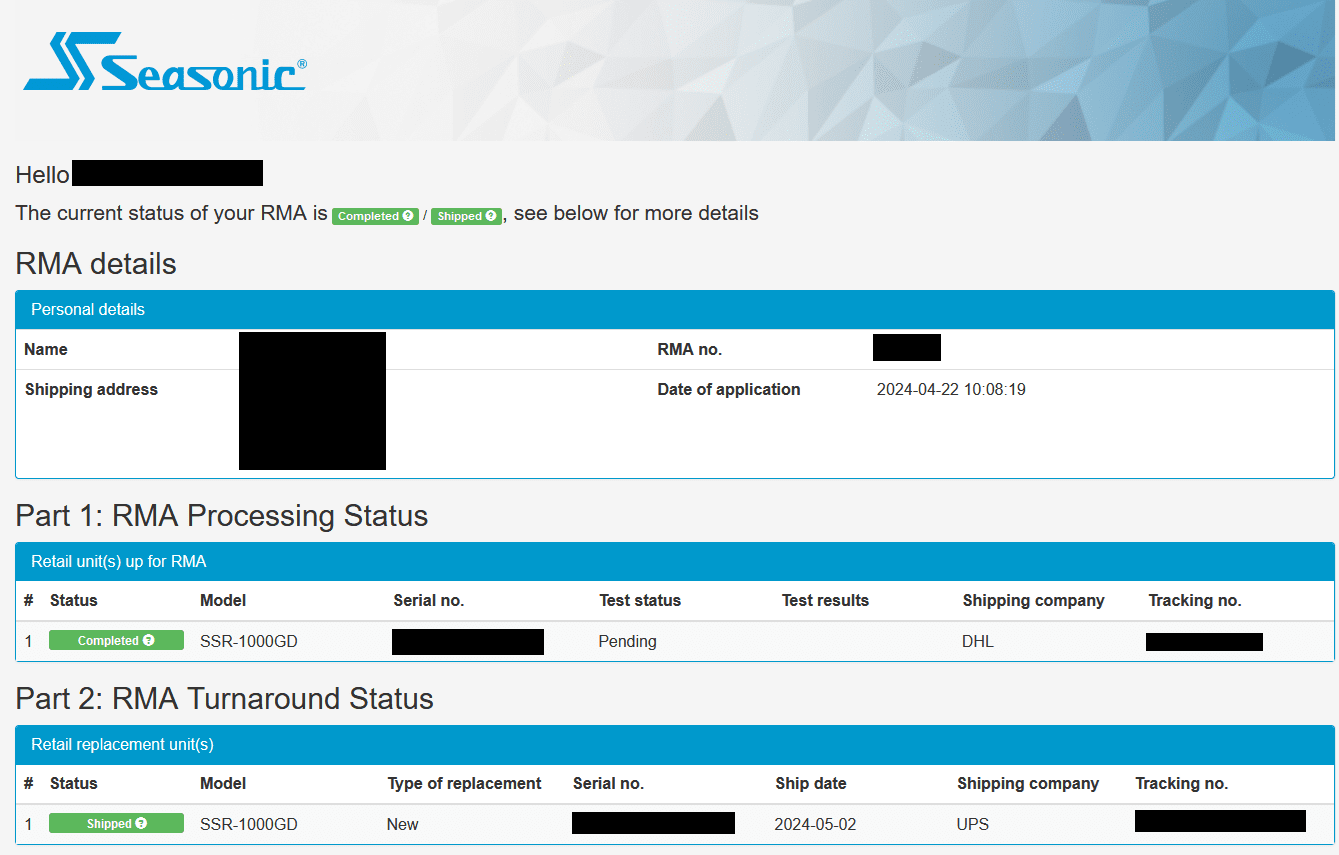The height and width of the screenshot is (855, 1339).
Task: Click the 'Test status' column header
Action: point(640,601)
